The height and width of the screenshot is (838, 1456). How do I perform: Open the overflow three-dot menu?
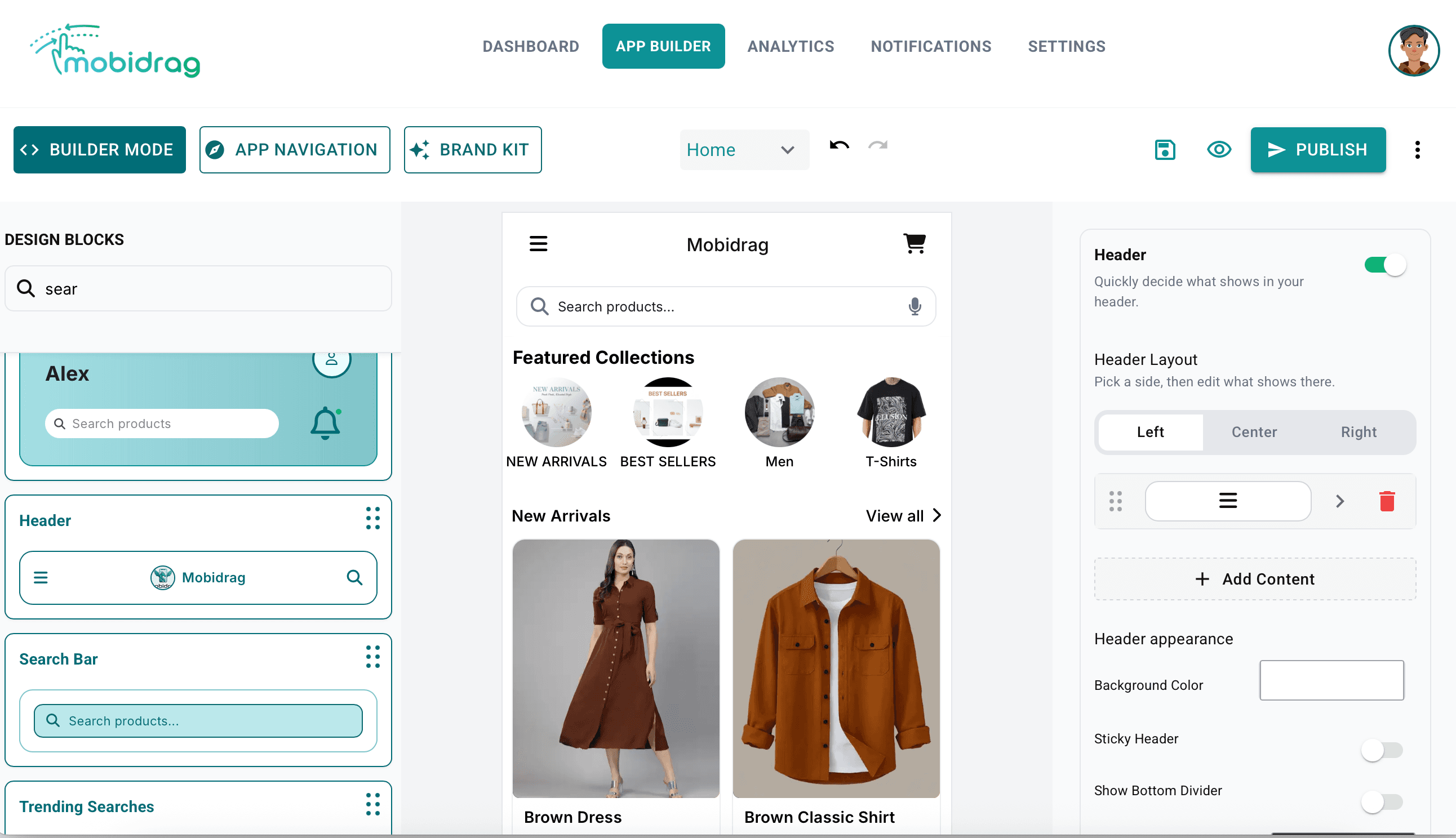(x=1418, y=150)
